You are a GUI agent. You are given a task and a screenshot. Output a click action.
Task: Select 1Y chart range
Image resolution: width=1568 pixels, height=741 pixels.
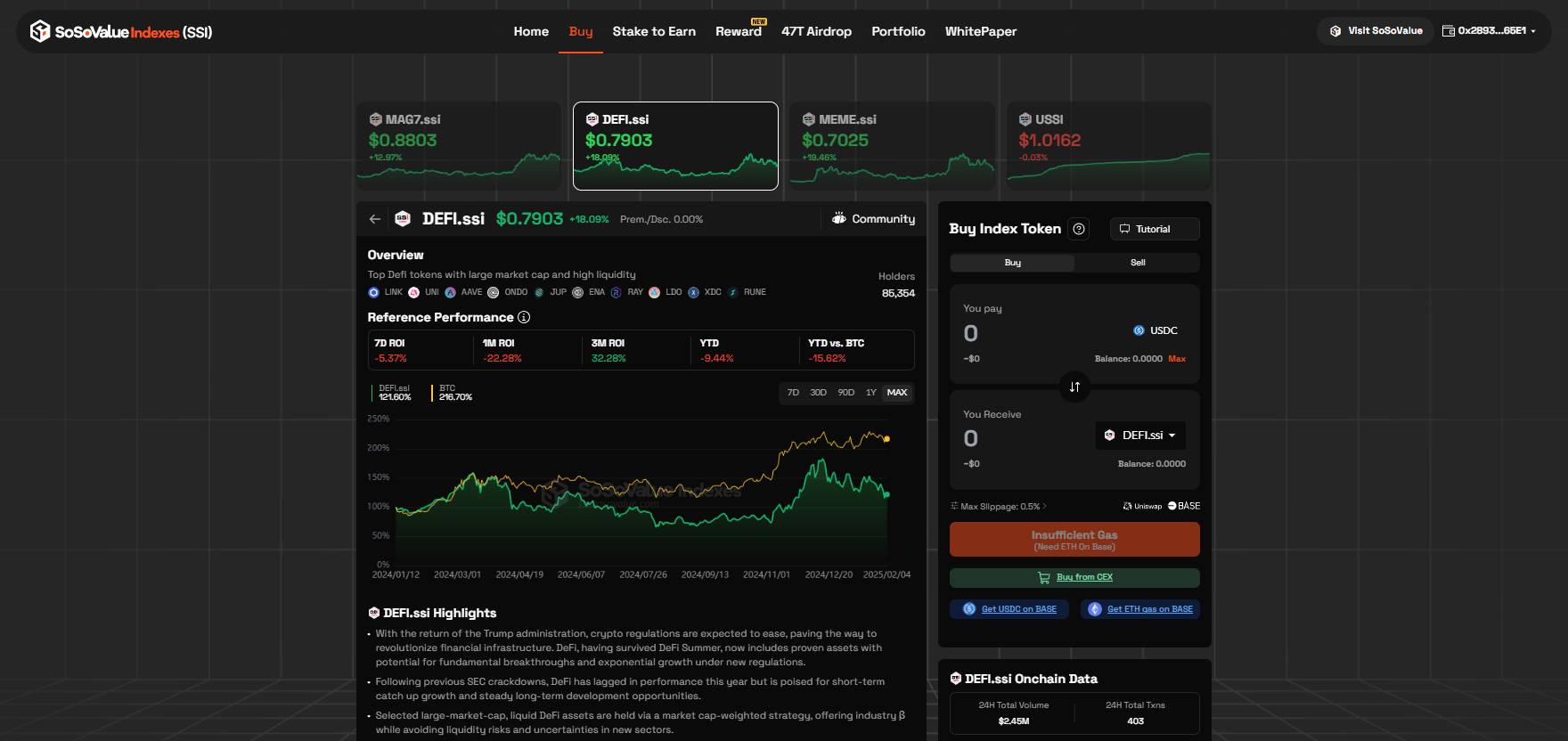[x=871, y=393]
